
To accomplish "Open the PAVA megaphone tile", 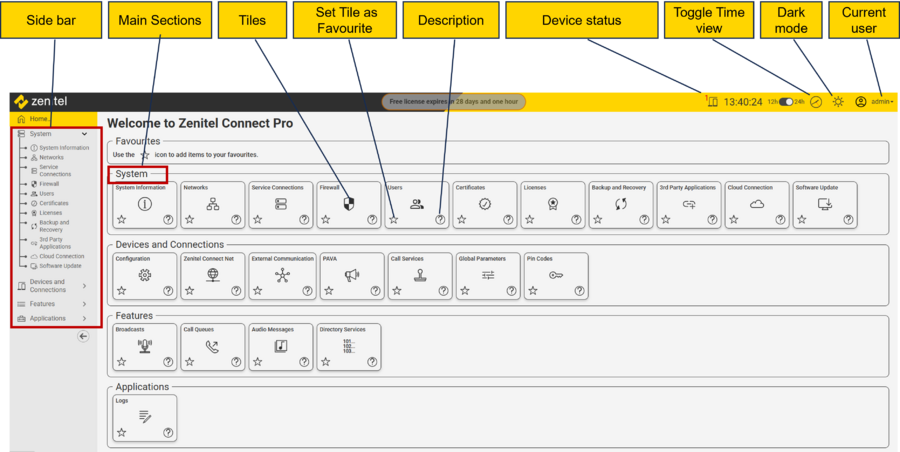I will (x=352, y=276).
